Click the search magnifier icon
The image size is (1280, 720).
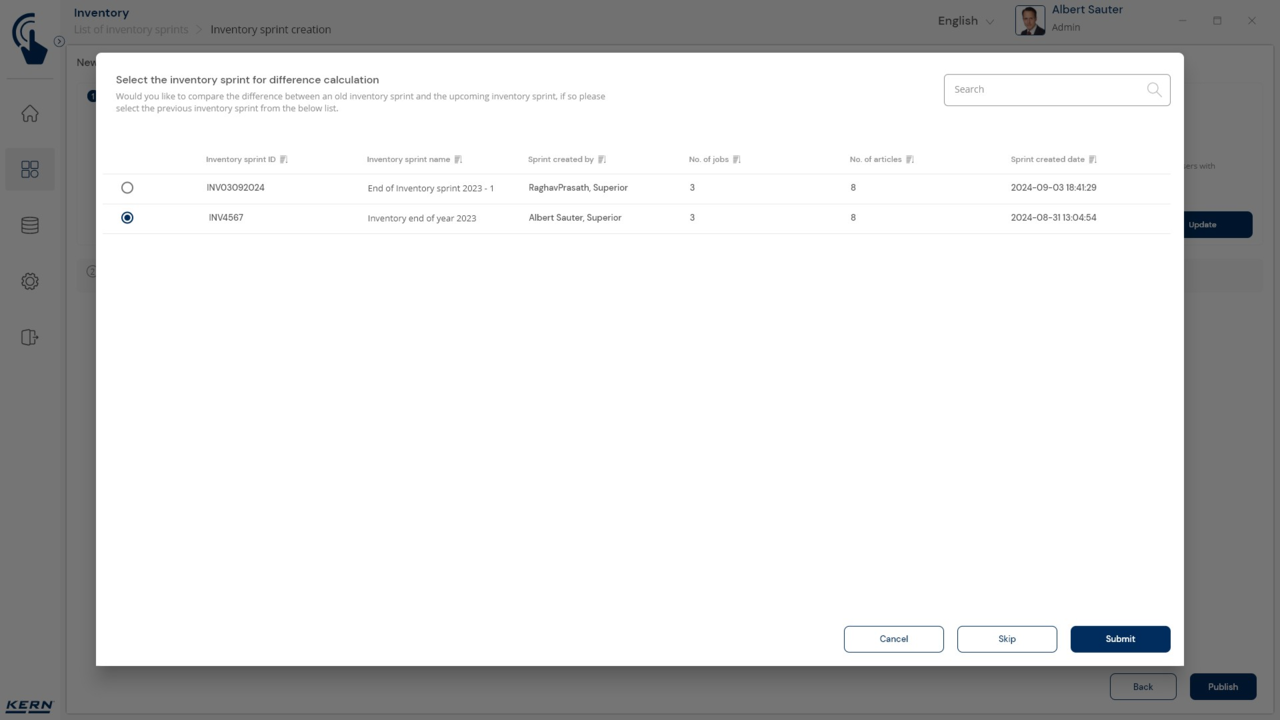point(1154,90)
